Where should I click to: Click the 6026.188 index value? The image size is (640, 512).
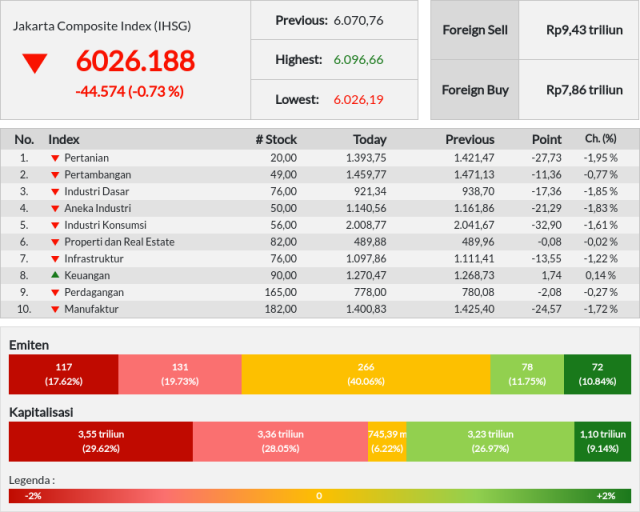click(x=136, y=61)
